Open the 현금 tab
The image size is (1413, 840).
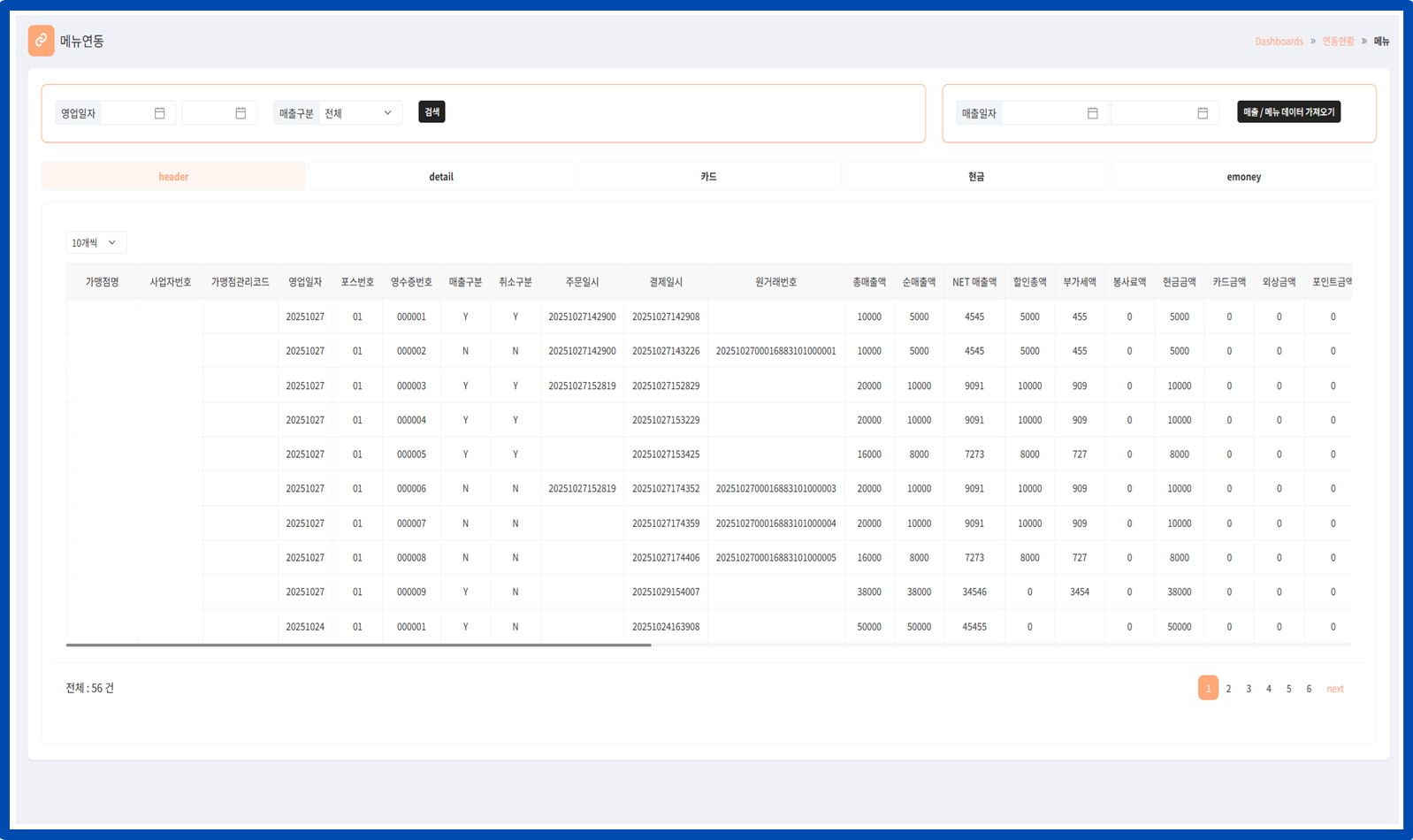coord(976,177)
